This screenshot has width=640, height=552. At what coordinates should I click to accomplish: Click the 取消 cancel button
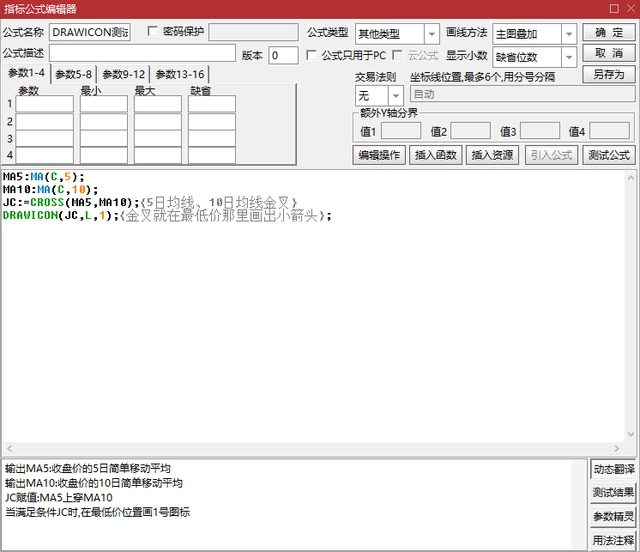pyautogui.click(x=609, y=53)
